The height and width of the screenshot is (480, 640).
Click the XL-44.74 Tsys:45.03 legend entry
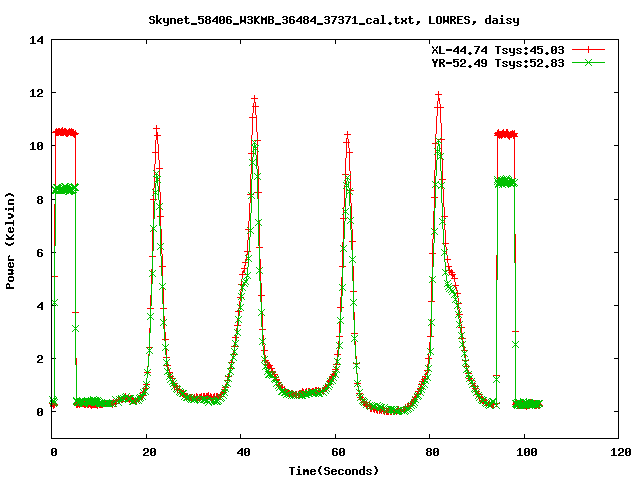pyautogui.click(x=498, y=50)
